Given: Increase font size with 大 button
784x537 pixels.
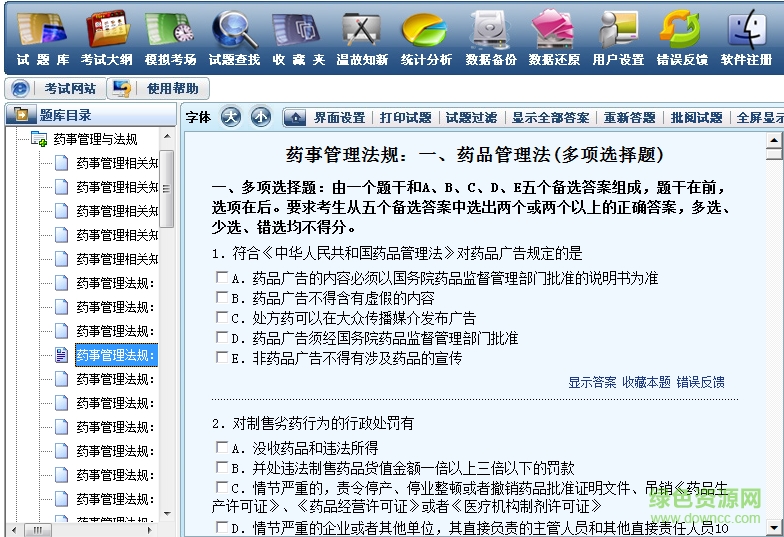Looking at the screenshot, I should [x=230, y=118].
